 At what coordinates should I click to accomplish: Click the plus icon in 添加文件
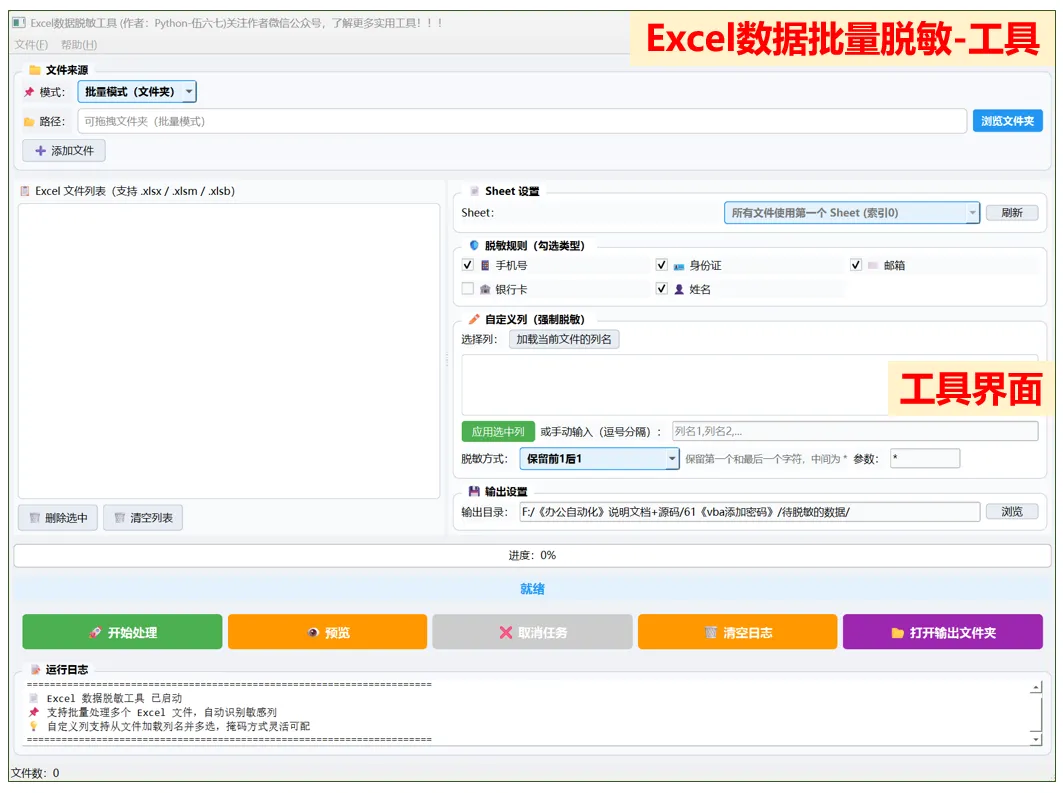[40, 150]
